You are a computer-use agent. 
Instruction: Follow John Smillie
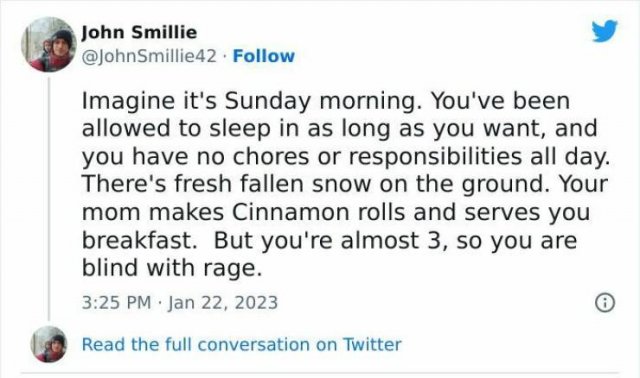point(263,56)
